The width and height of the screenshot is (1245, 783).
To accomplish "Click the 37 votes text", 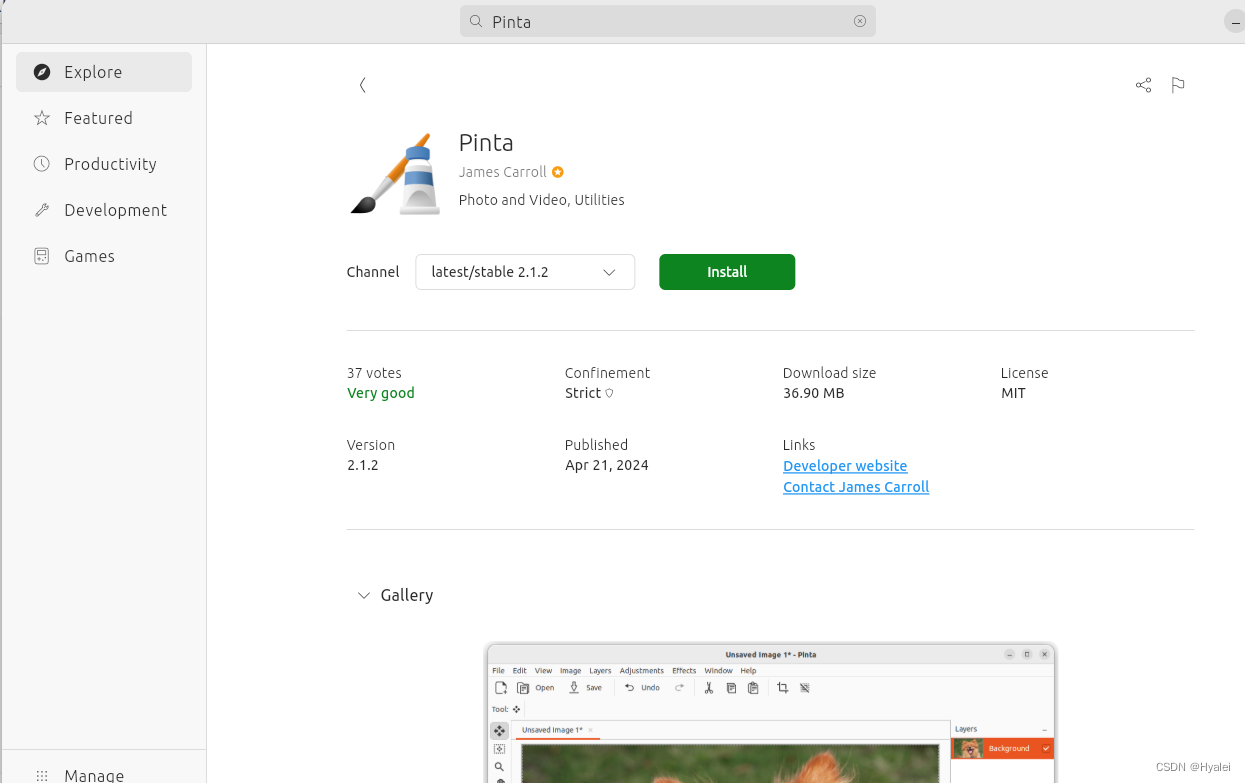I will tap(374, 373).
